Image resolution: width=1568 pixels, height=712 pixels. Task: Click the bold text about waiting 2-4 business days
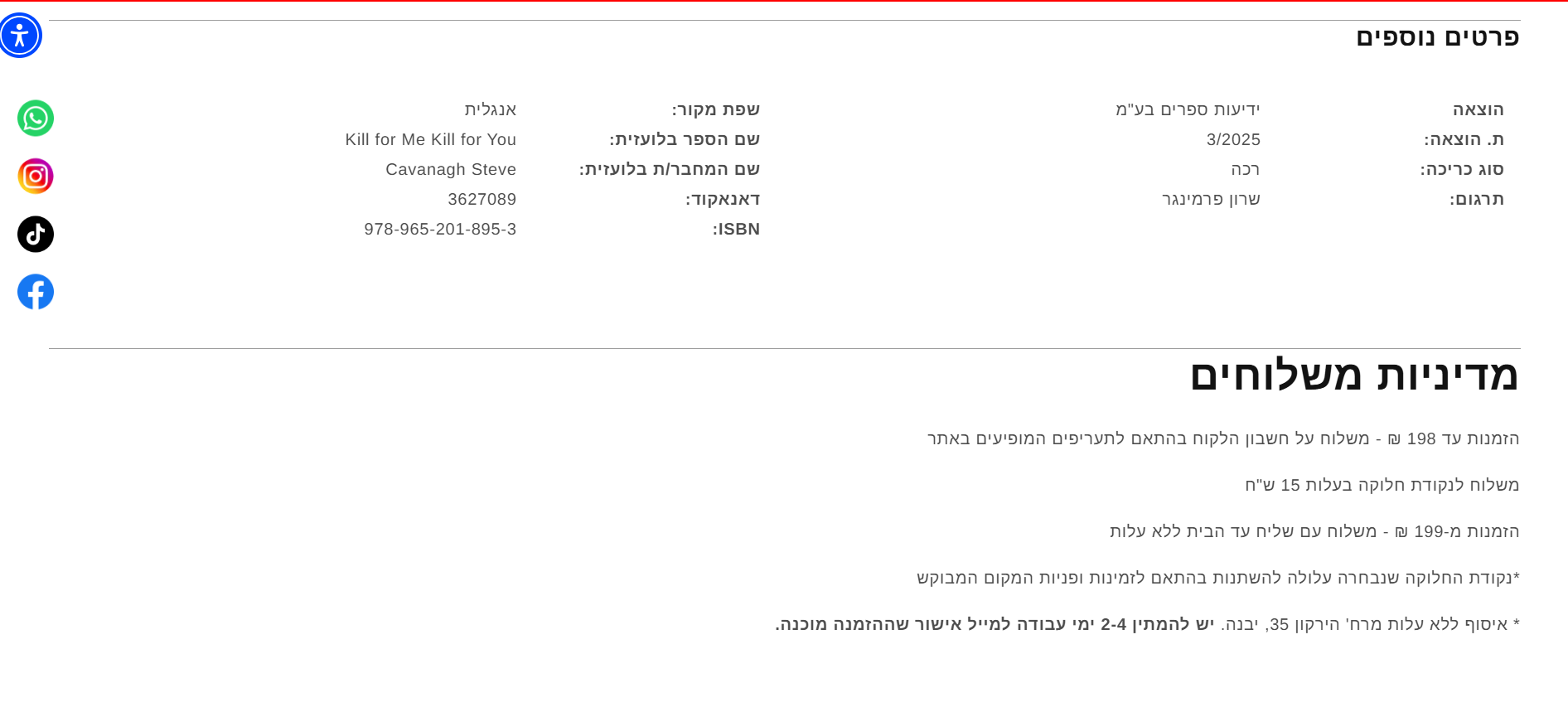point(995,624)
